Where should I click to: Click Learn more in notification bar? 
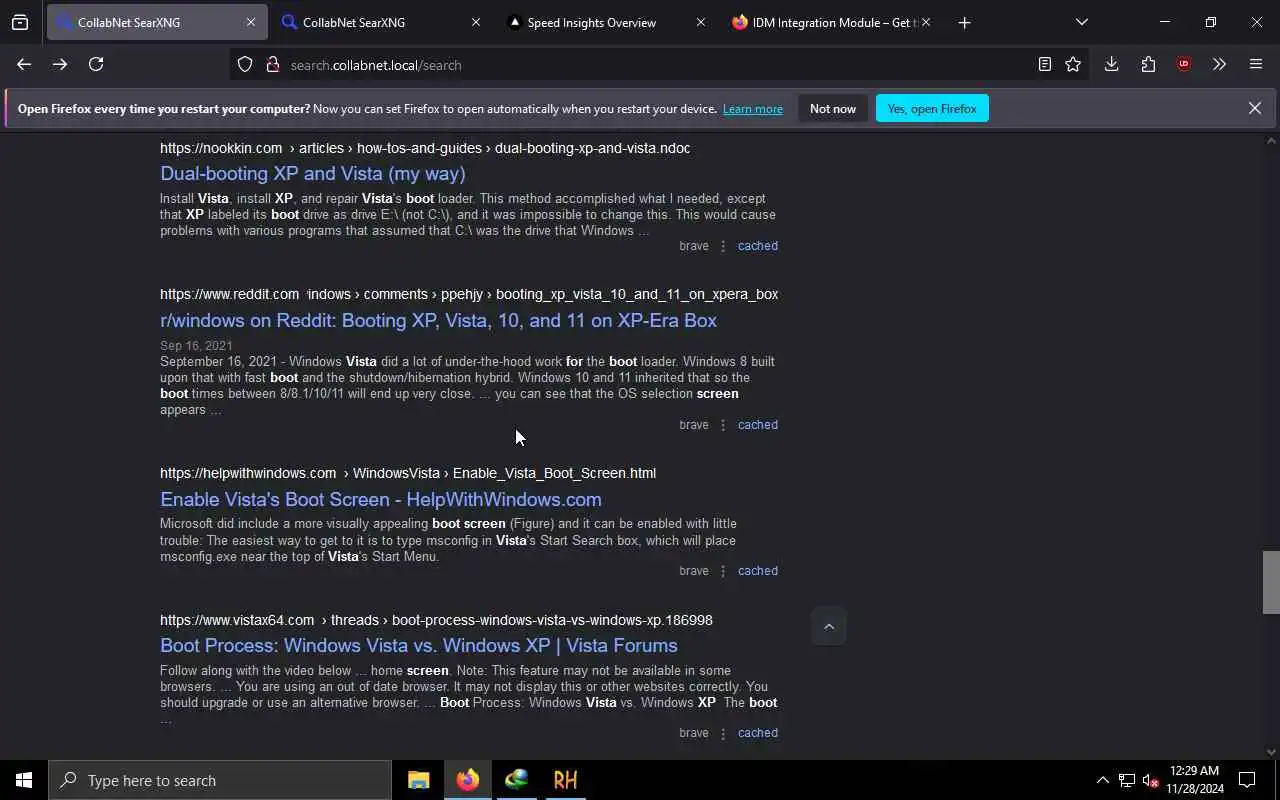[x=753, y=109]
